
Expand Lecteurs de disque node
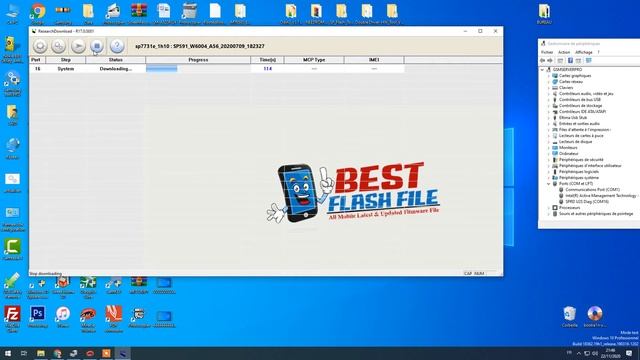click(549, 142)
